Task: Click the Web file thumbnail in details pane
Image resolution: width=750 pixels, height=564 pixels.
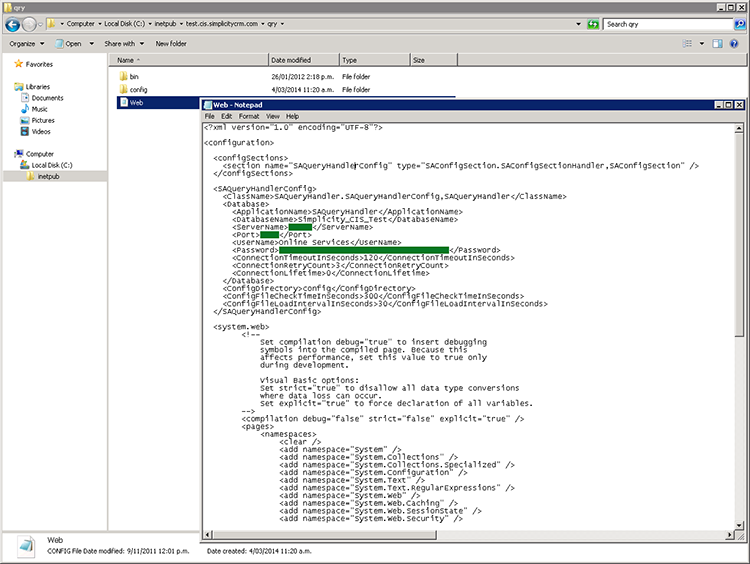Action: point(26,546)
